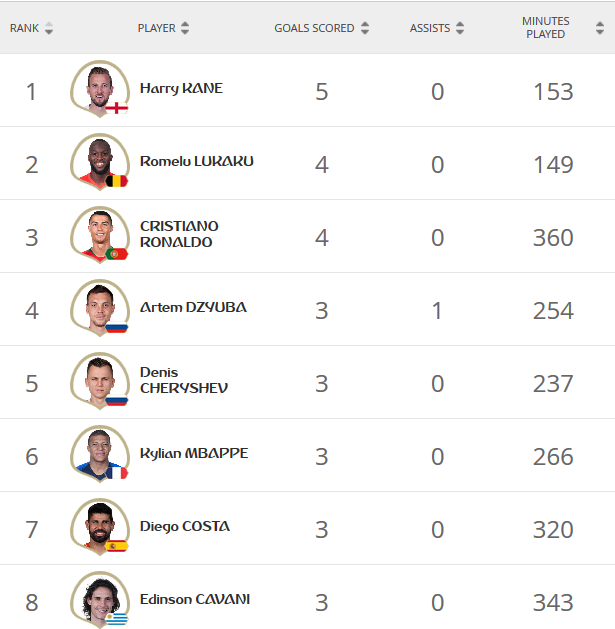Sort by Player name arrows
This screenshot has height=629, width=615.
click(x=185, y=28)
